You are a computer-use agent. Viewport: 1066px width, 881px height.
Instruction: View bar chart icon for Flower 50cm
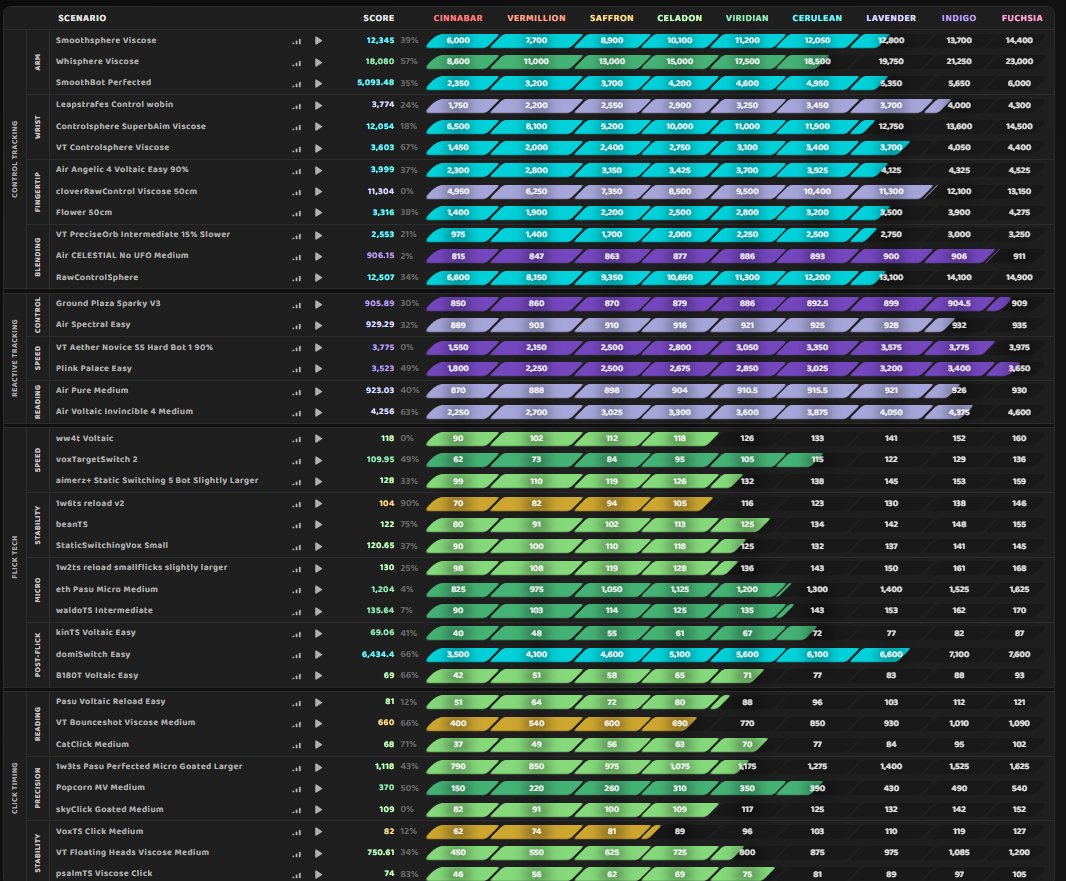296,213
